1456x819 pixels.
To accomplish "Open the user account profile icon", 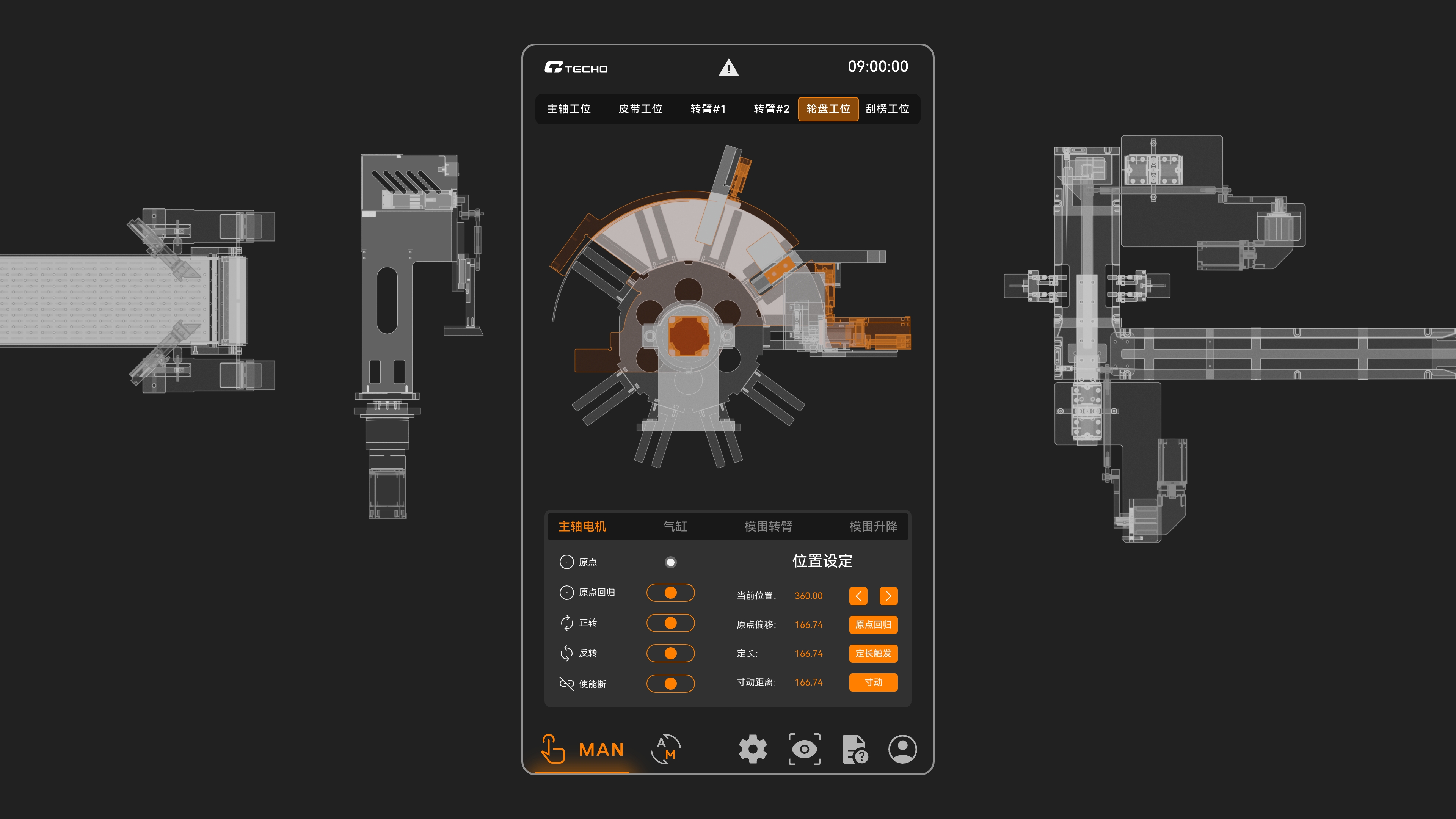I will point(903,749).
